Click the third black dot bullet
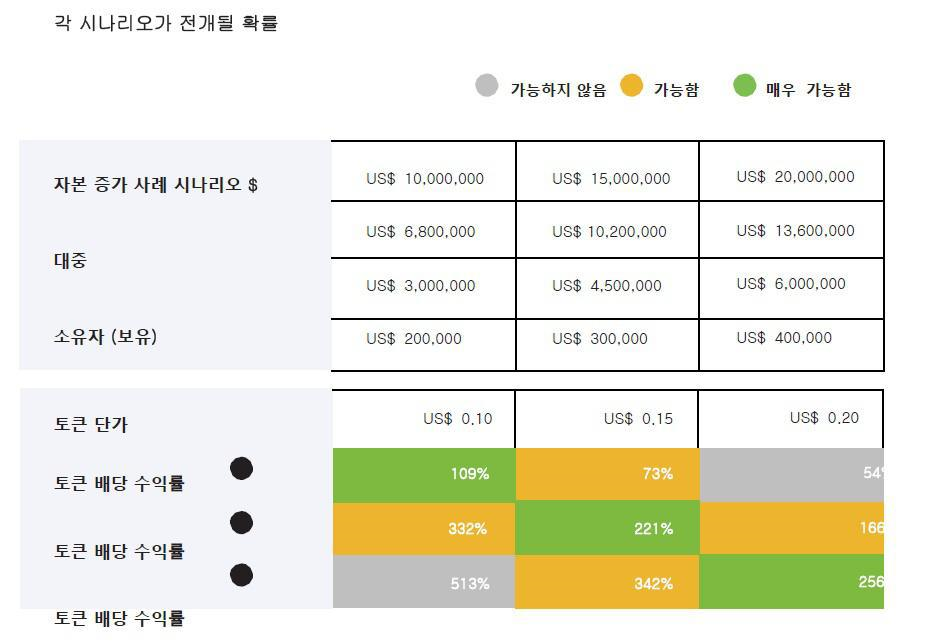 pyautogui.click(x=241, y=575)
